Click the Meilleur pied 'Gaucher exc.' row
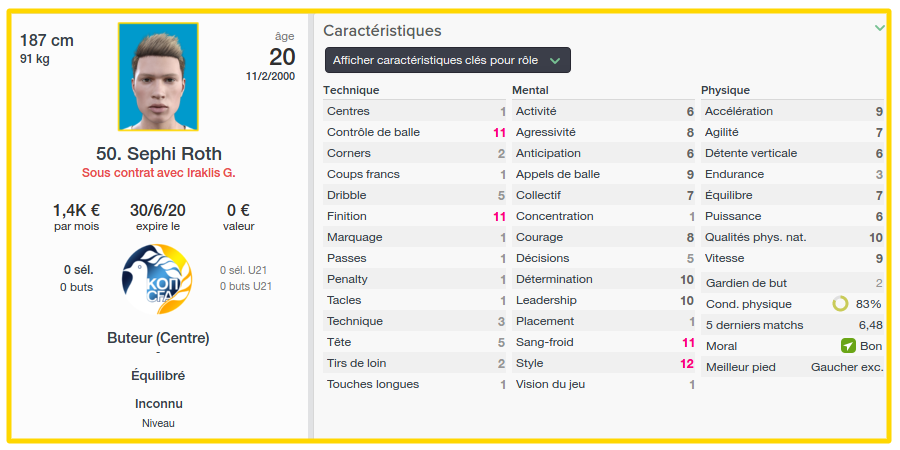The width and height of the screenshot is (900, 450). click(x=793, y=367)
